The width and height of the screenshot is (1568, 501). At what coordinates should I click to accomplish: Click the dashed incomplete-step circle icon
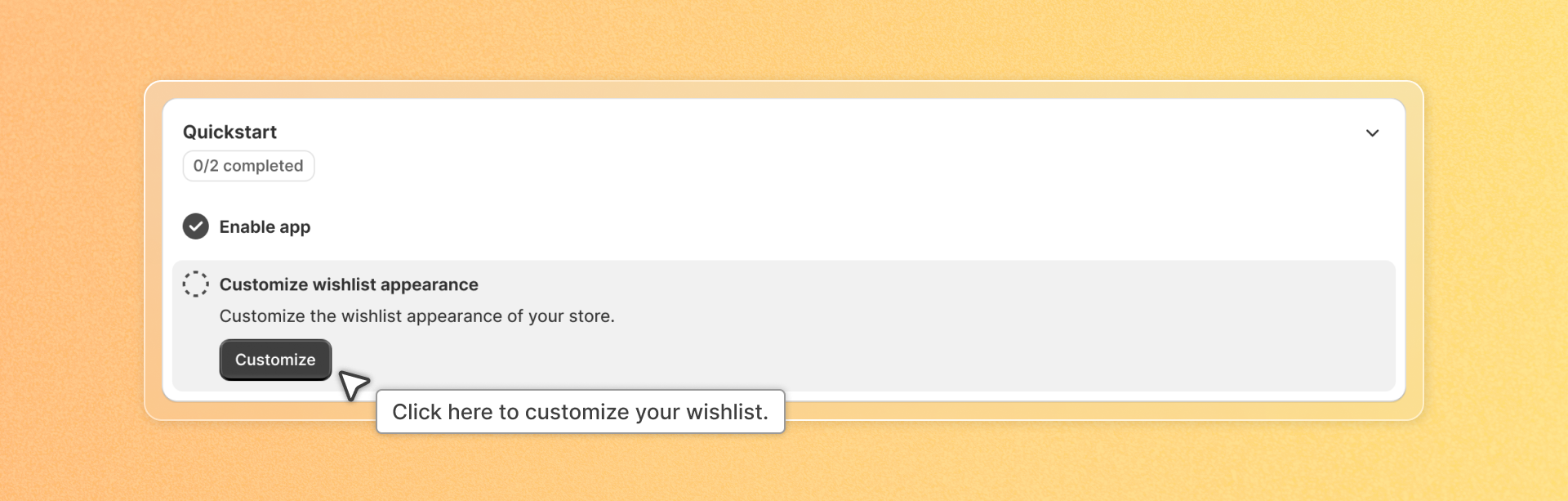coord(196,284)
